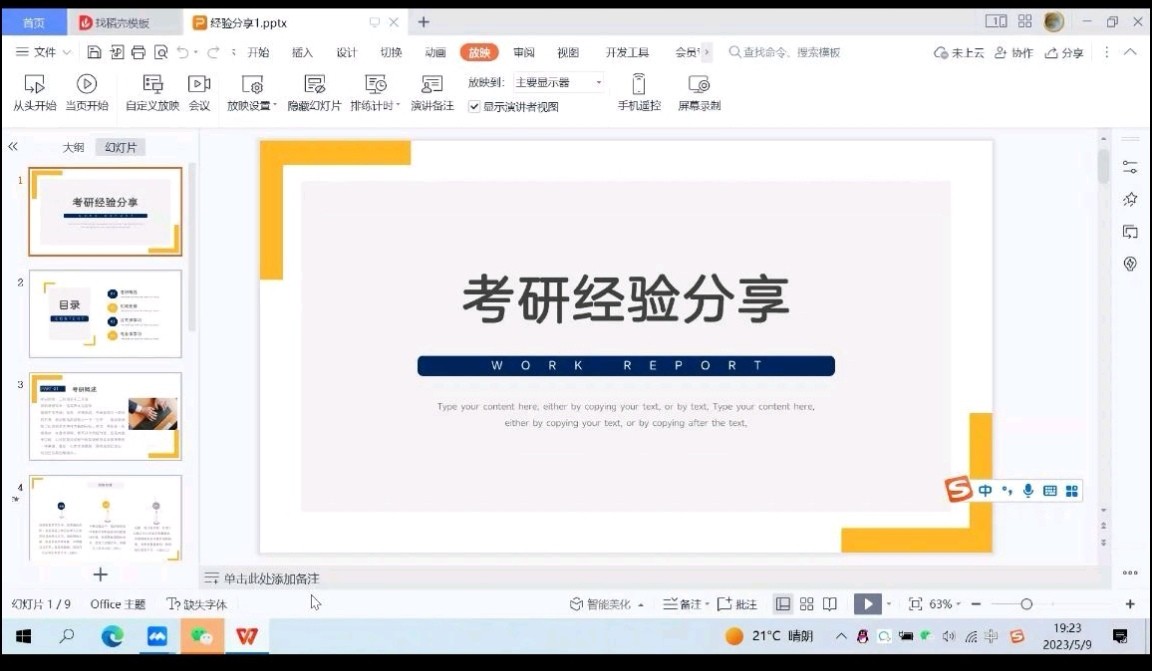Click the zoom slider handle

pyautogui.click(x=1026, y=604)
